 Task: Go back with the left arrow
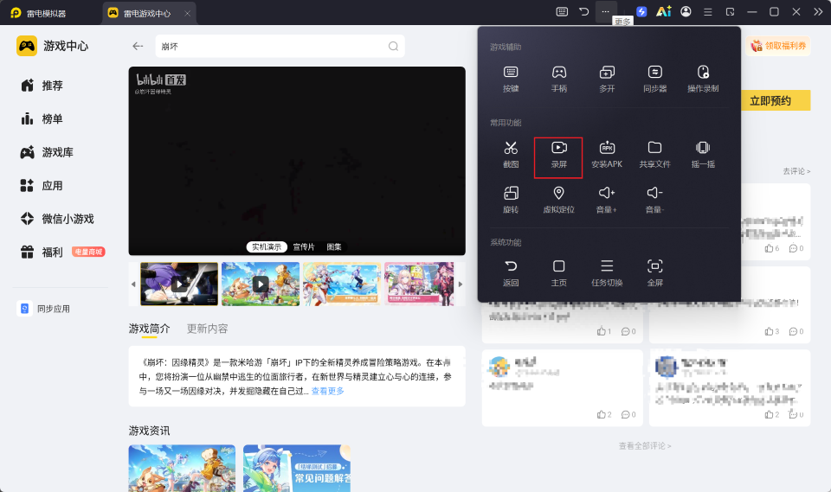tap(138, 46)
